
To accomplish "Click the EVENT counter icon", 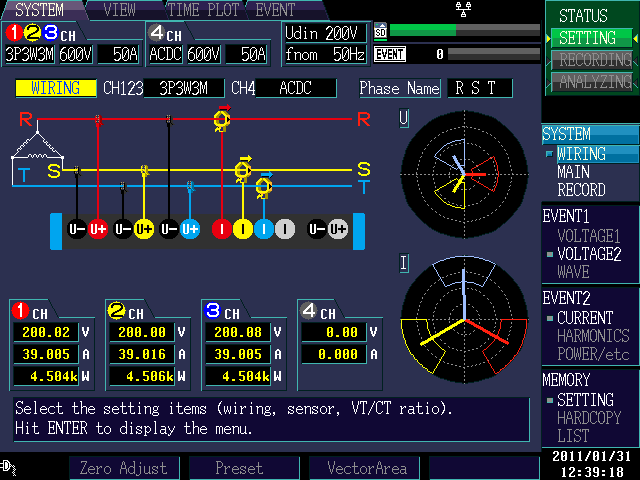I will point(388,53).
